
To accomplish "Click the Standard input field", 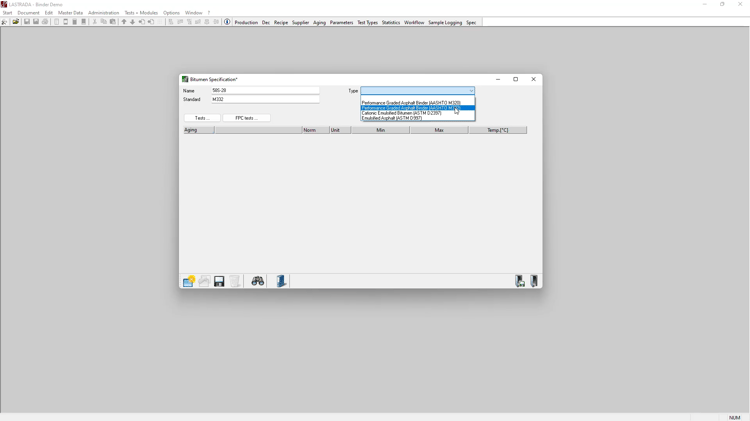I will pos(265,100).
